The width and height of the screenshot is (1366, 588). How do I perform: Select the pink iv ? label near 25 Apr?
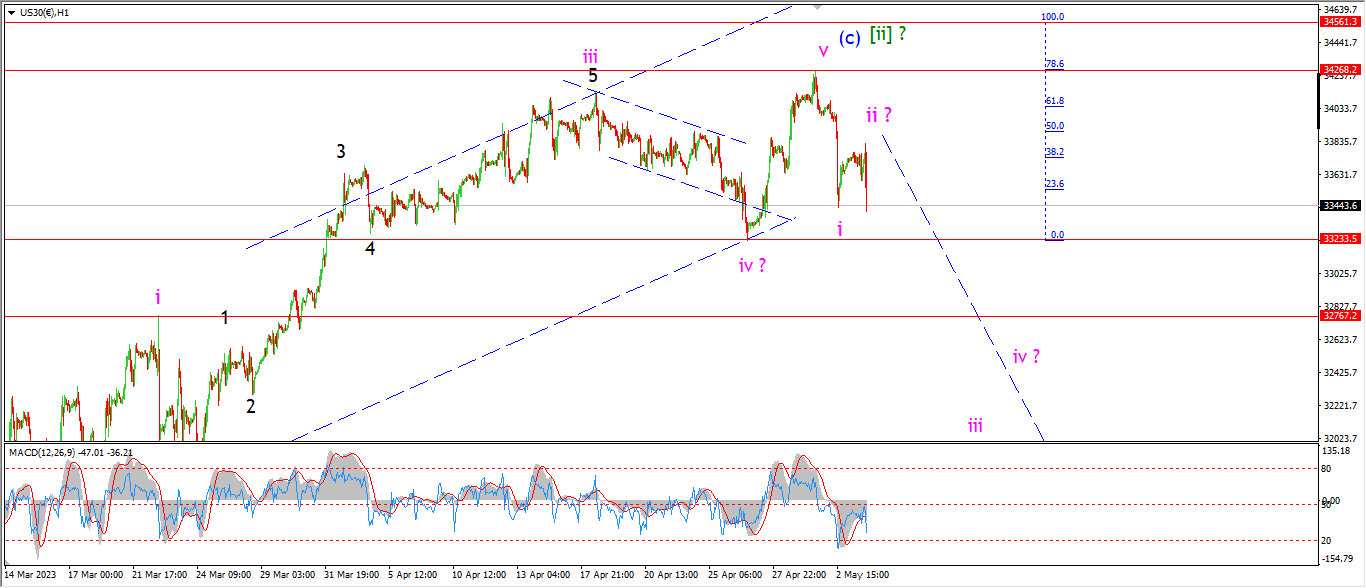[753, 265]
